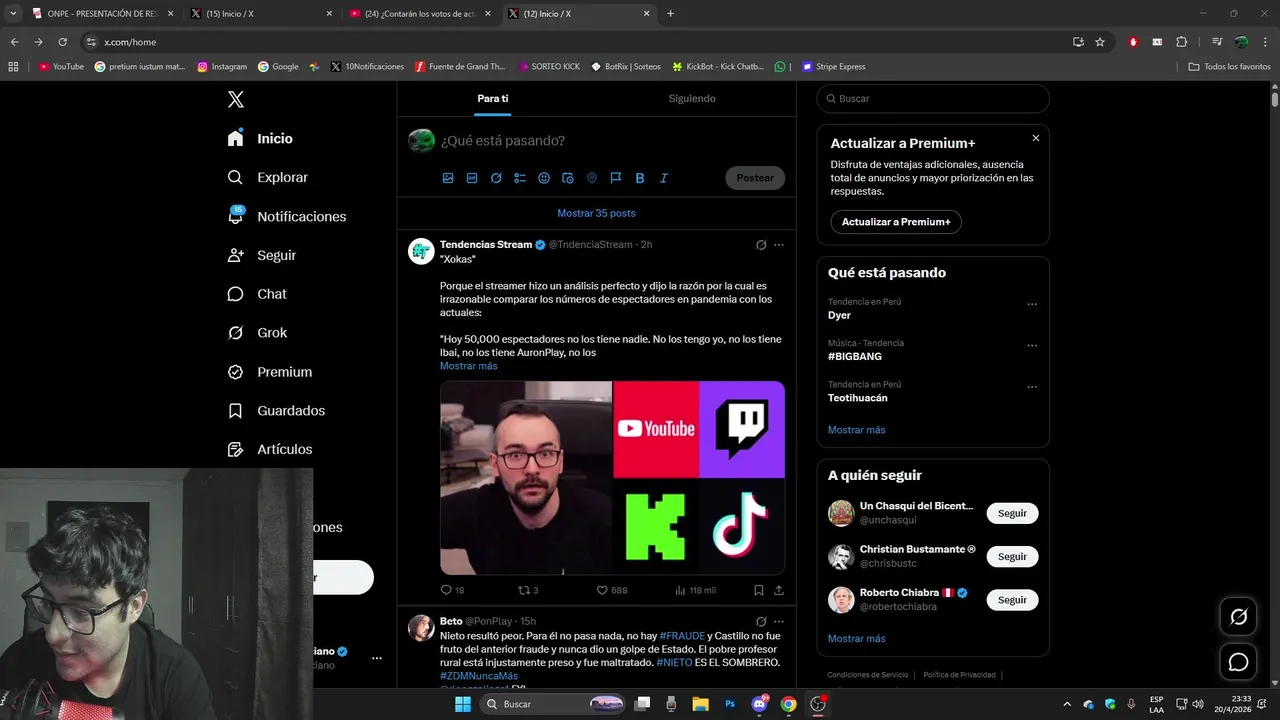1280x720 pixels.
Task: Apply bold formatting in composer
Action: (640, 178)
